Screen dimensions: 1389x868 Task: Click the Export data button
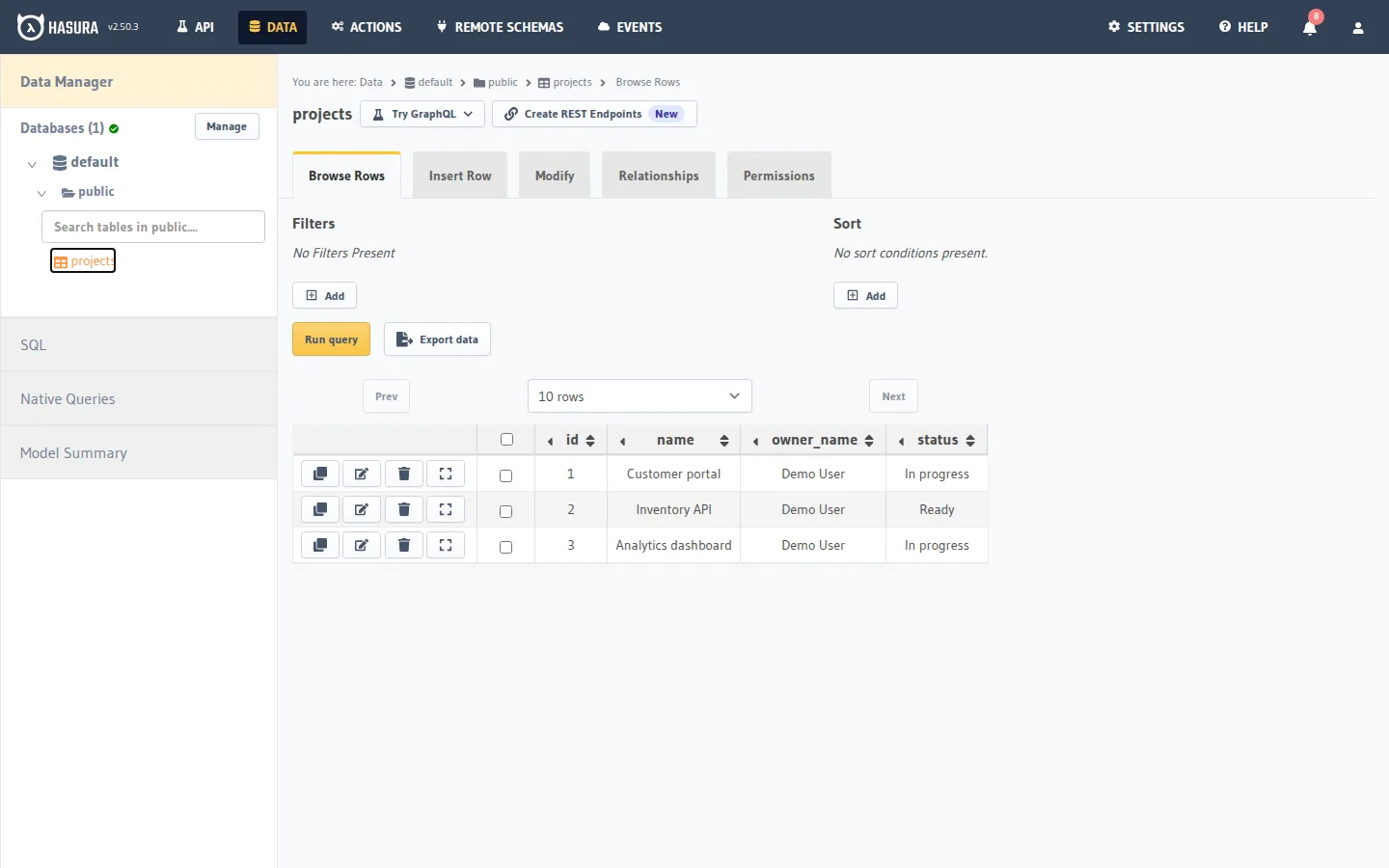(x=437, y=339)
